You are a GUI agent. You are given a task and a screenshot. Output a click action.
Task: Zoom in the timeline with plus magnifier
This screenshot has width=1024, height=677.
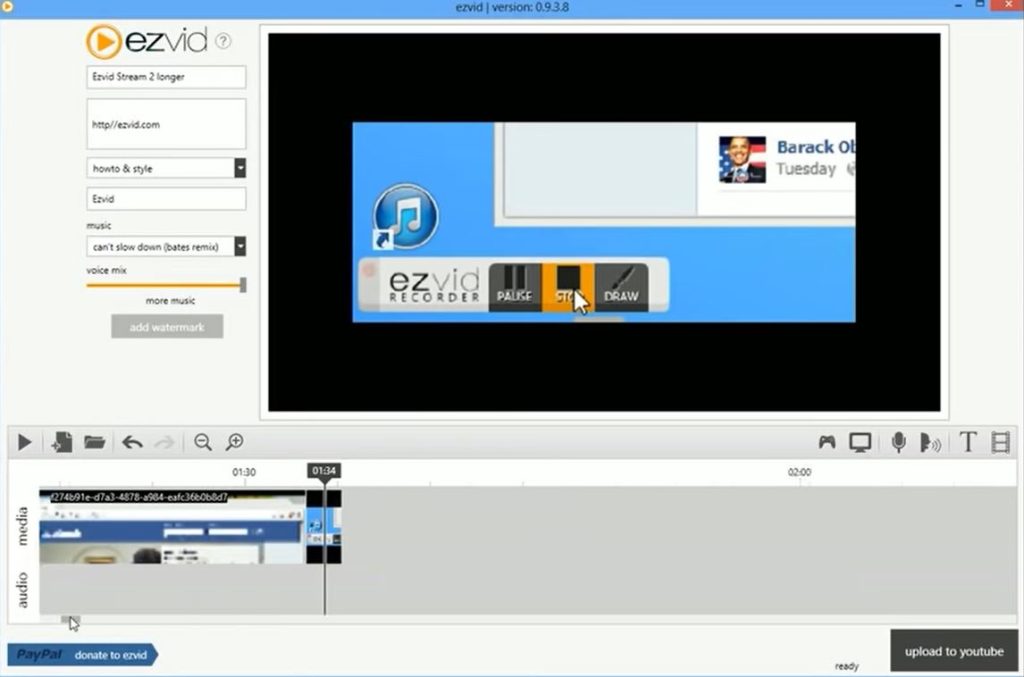pos(234,442)
